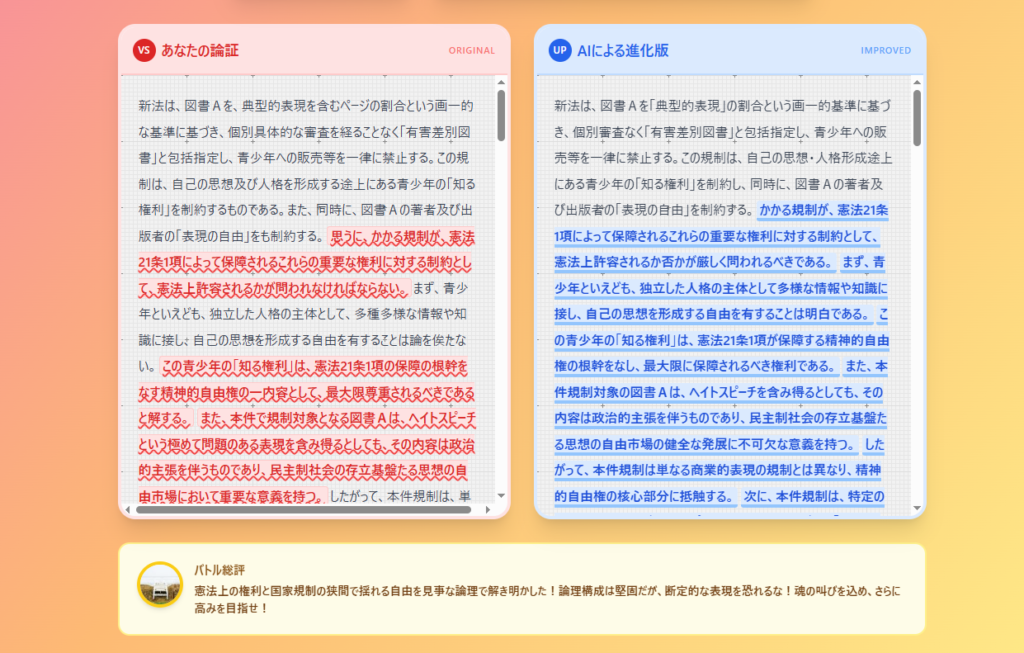Viewport: 1024px width, 653px height.
Task: Click the vertical scrollbar thumb in the original panel
Action: click(x=501, y=116)
